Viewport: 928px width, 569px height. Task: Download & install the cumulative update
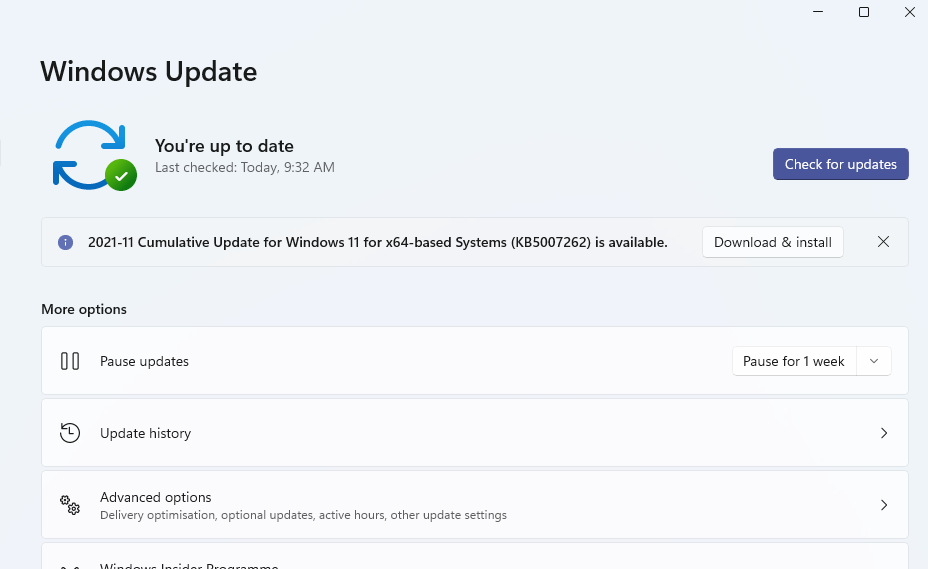click(x=772, y=242)
